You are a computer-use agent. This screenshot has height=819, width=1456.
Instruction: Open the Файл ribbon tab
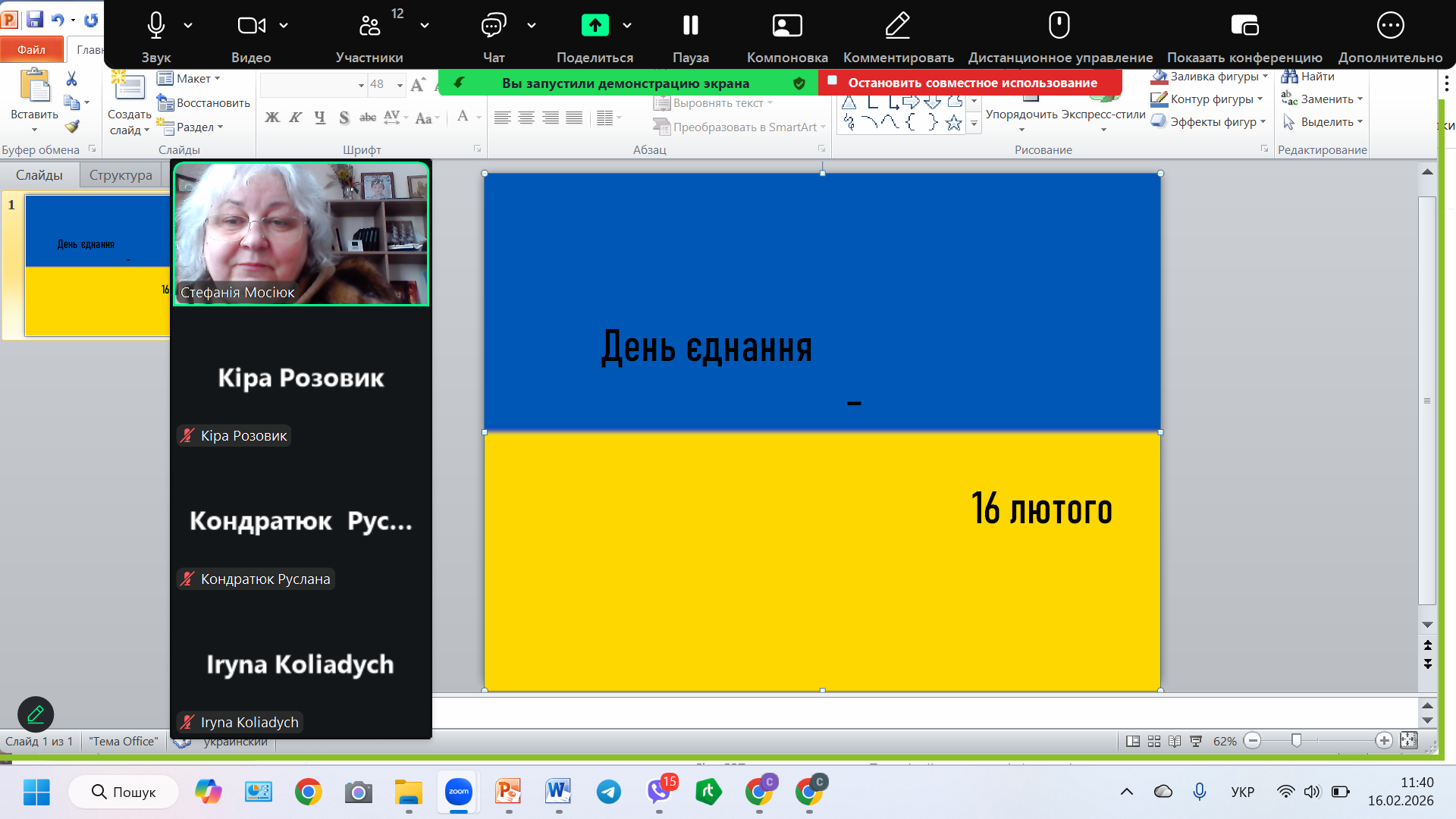31,50
